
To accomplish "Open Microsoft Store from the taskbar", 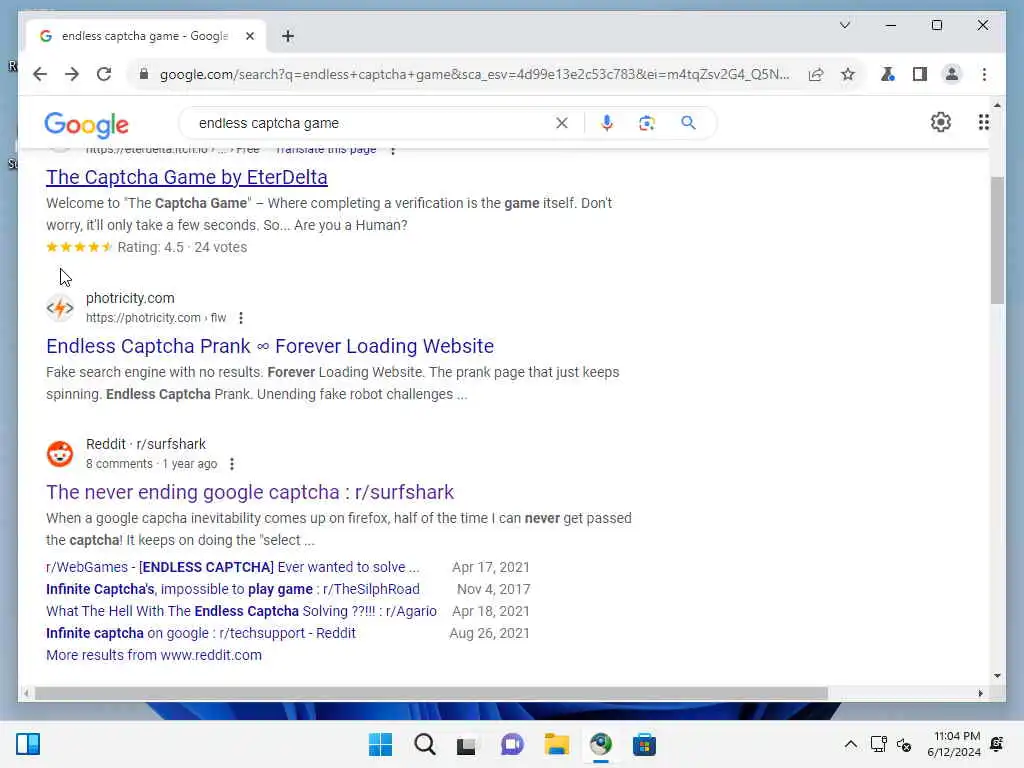I will tap(644, 744).
